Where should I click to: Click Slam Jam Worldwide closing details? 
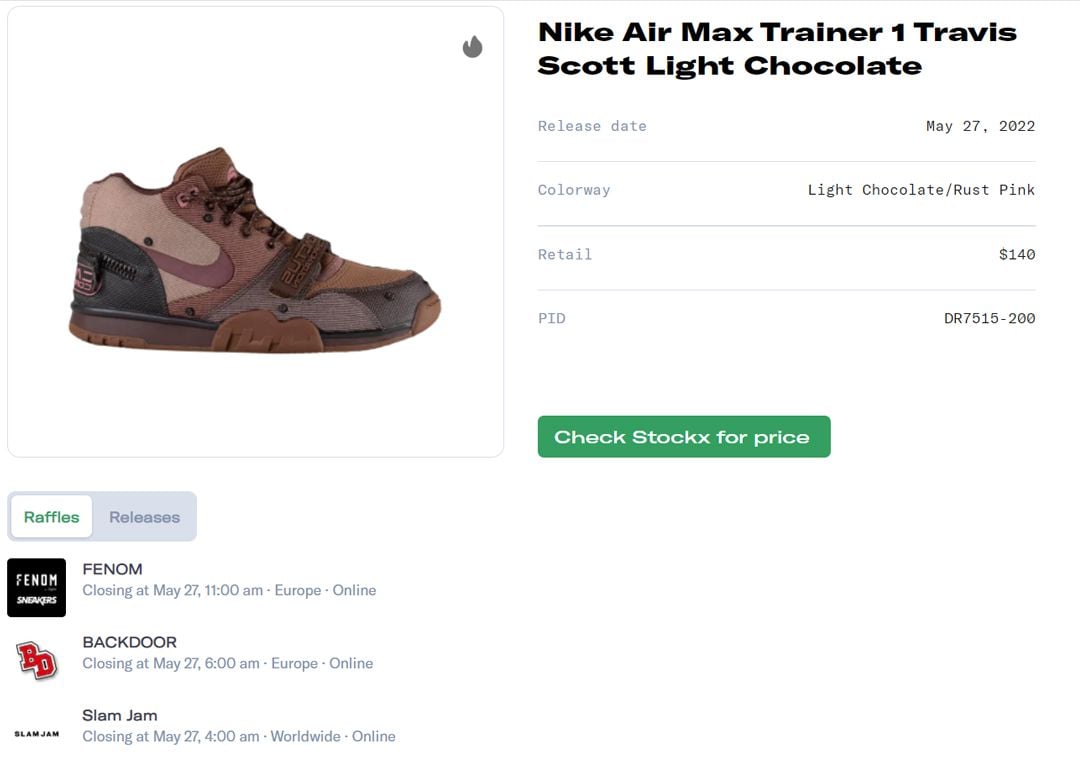(x=239, y=736)
